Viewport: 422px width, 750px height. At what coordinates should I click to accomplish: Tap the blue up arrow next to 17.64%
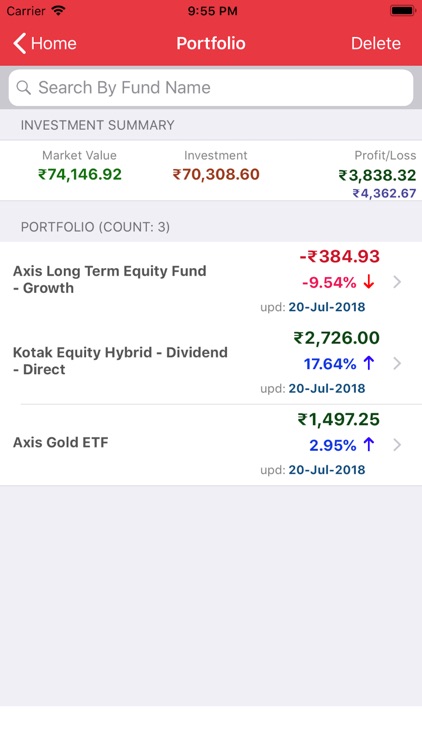pos(368,364)
